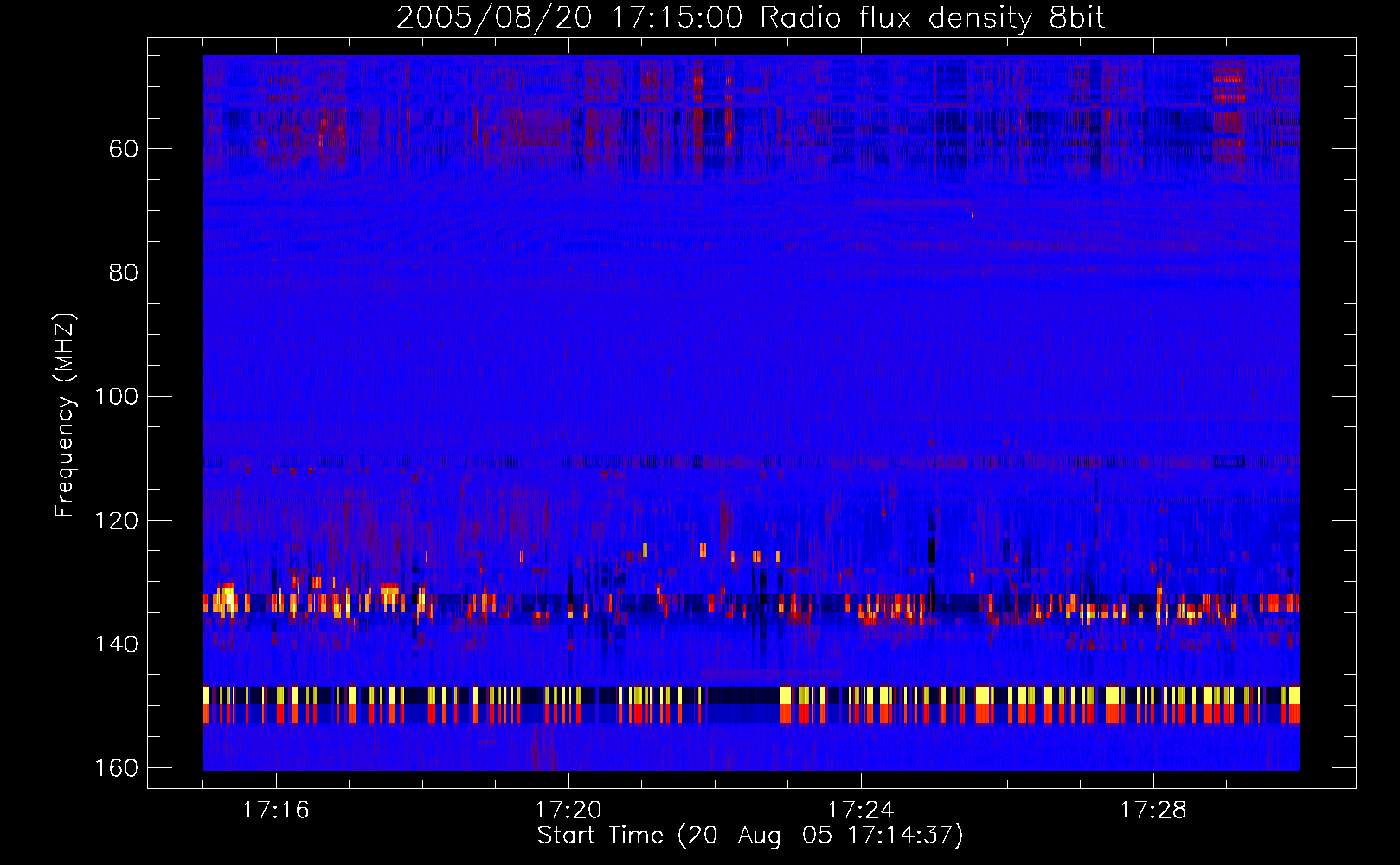The image size is (1400, 865).
Task: Click the 17:28 time tick label
Action: (1153, 811)
